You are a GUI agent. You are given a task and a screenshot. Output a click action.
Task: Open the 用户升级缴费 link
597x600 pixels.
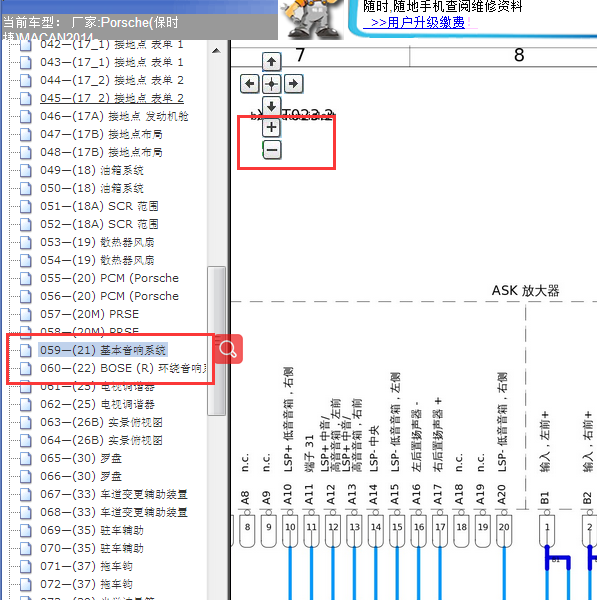[x=414, y=23]
